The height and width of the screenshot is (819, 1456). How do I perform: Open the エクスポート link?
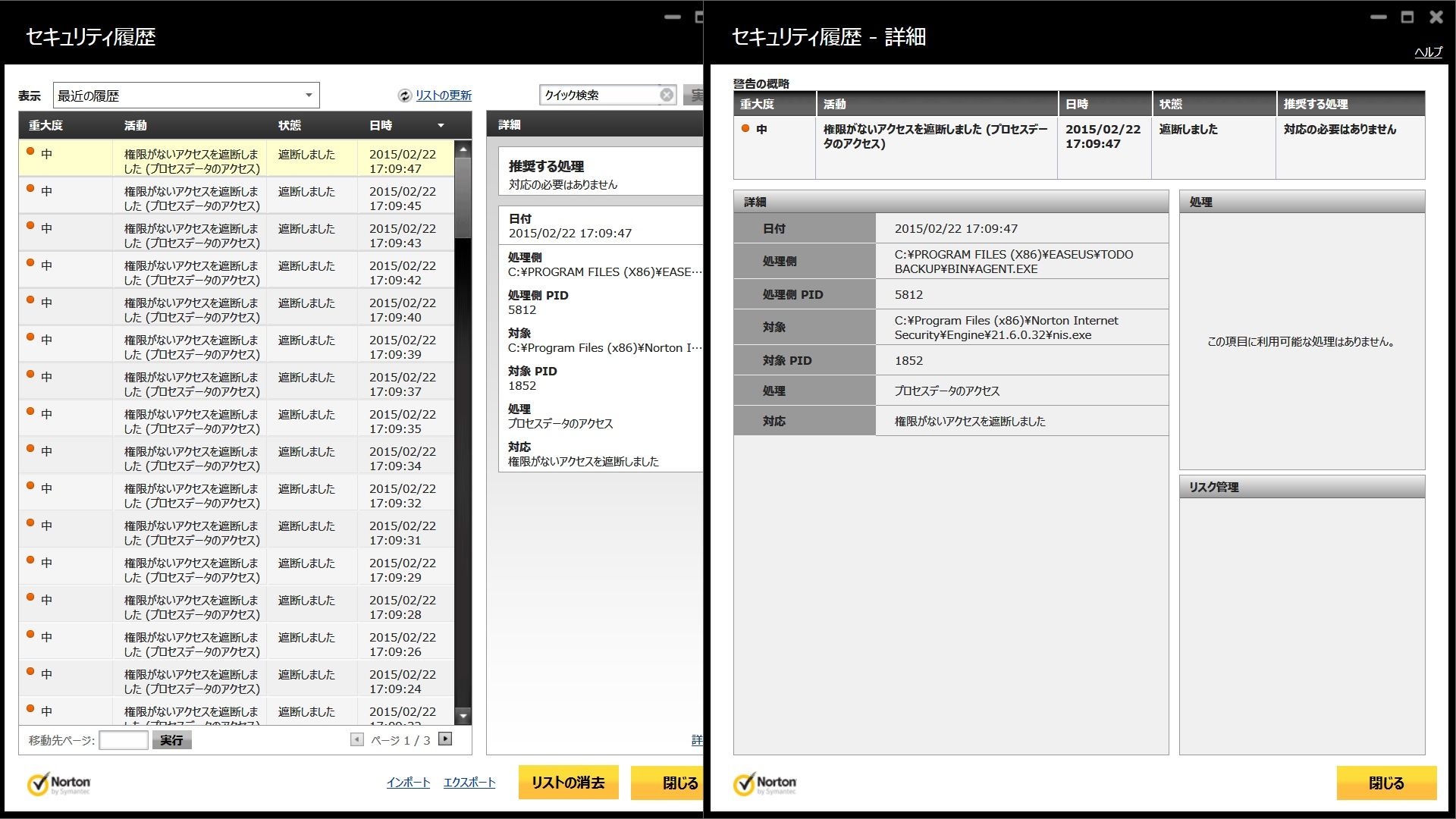pyautogui.click(x=469, y=783)
